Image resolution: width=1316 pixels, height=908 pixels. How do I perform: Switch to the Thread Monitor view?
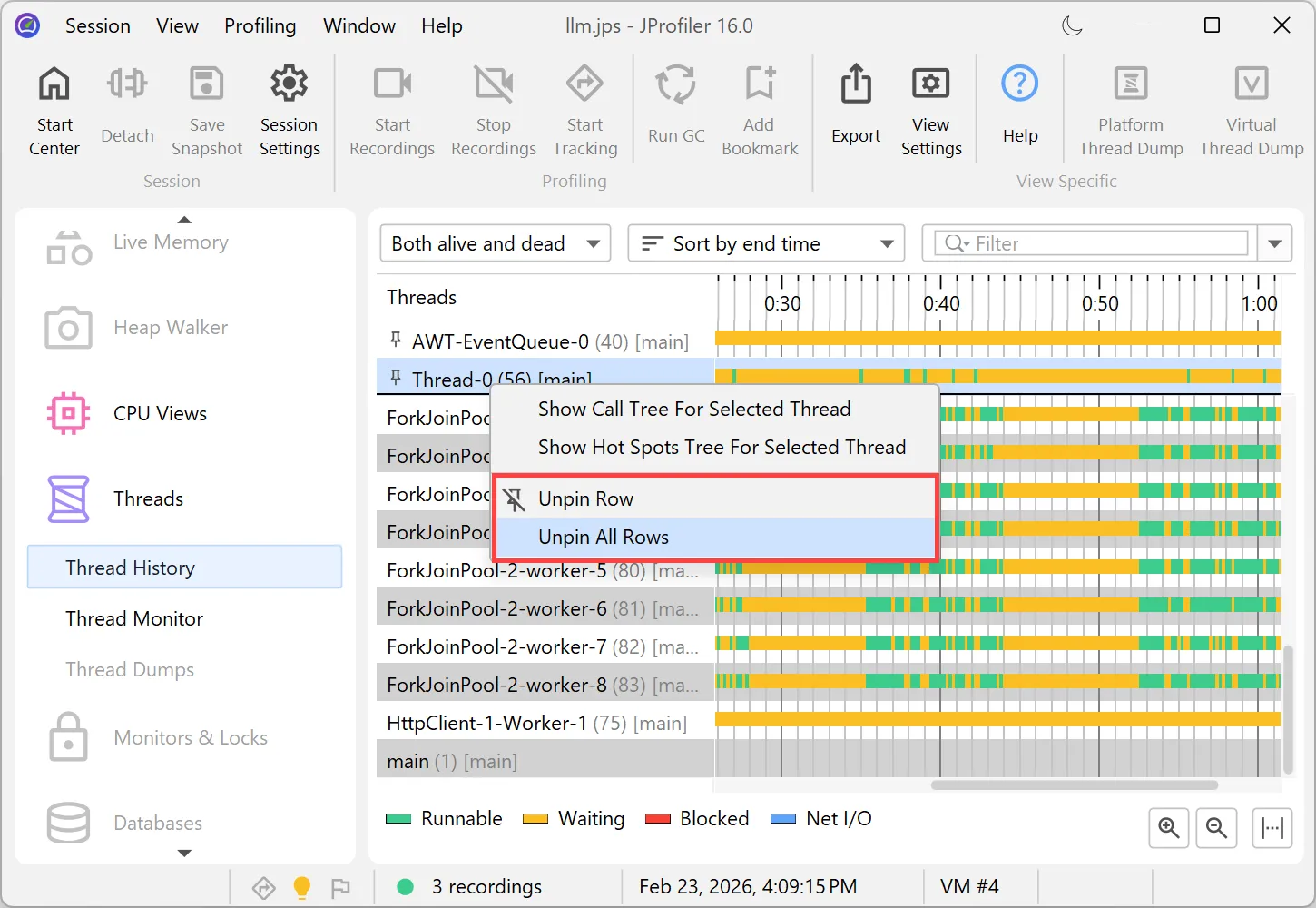(133, 618)
